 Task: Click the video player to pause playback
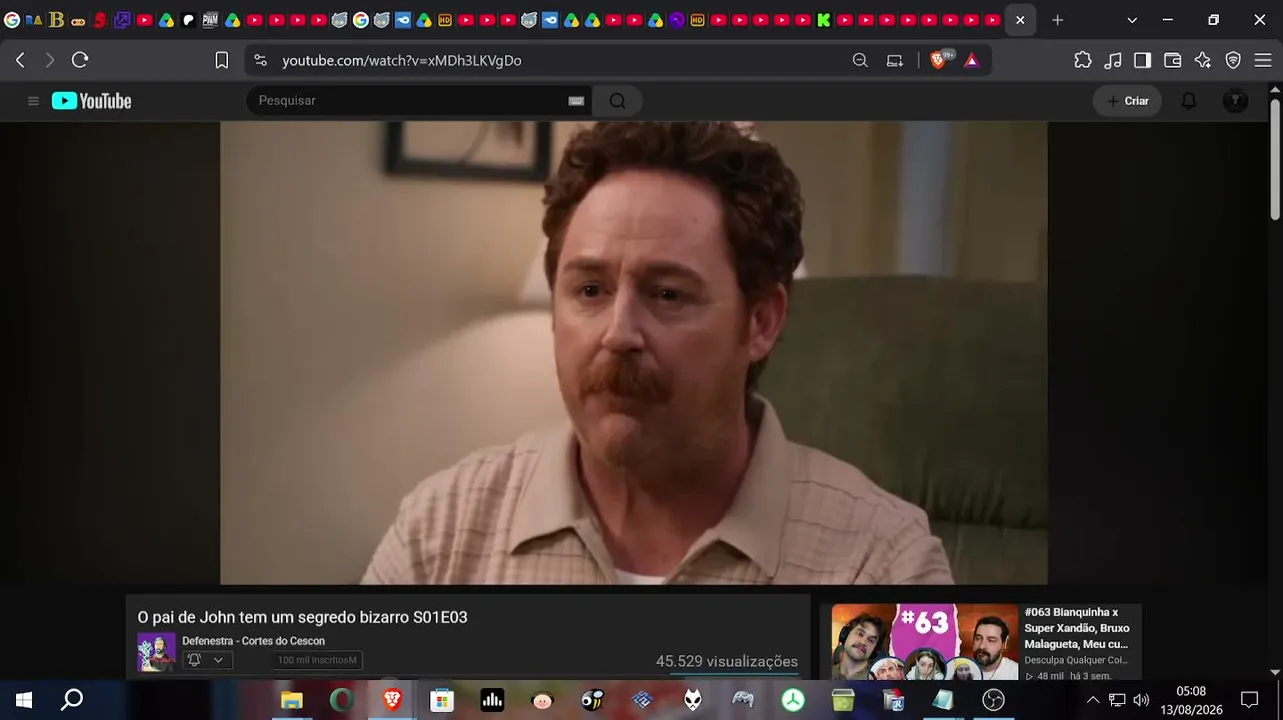(x=634, y=353)
